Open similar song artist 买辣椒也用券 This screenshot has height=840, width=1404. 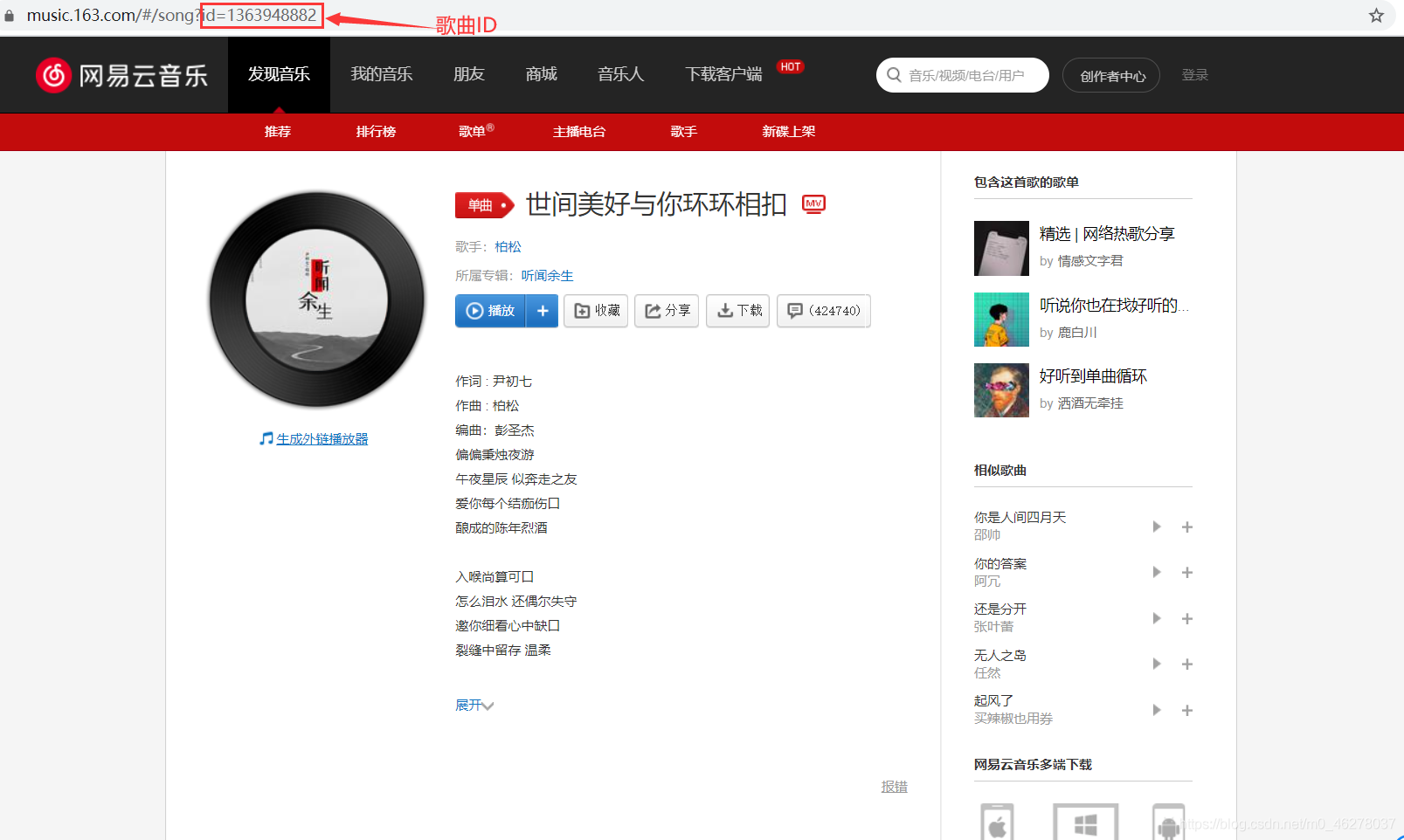click(x=1013, y=719)
